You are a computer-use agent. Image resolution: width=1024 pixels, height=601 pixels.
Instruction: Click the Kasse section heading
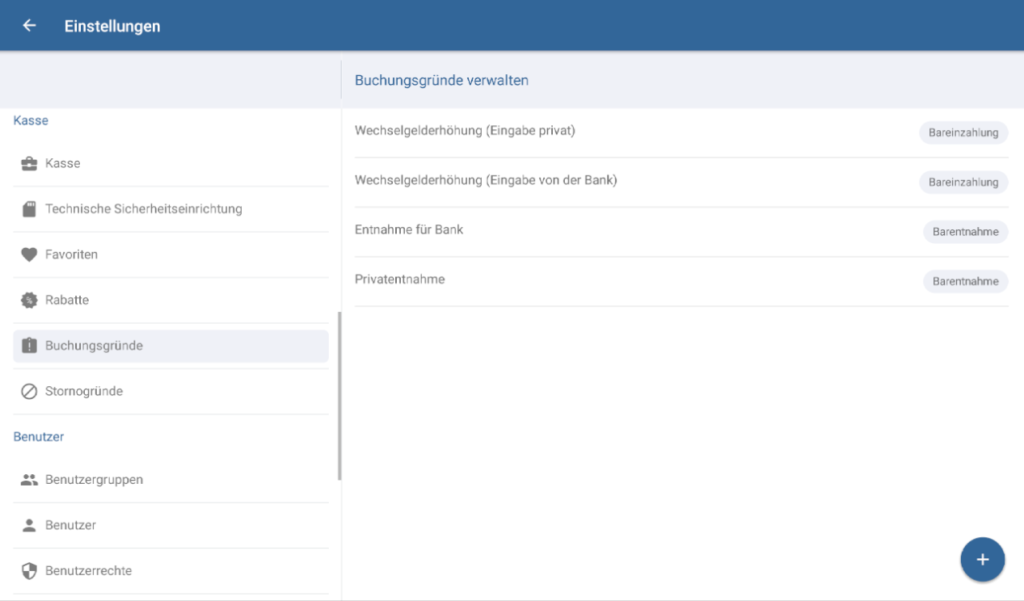[31, 121]
